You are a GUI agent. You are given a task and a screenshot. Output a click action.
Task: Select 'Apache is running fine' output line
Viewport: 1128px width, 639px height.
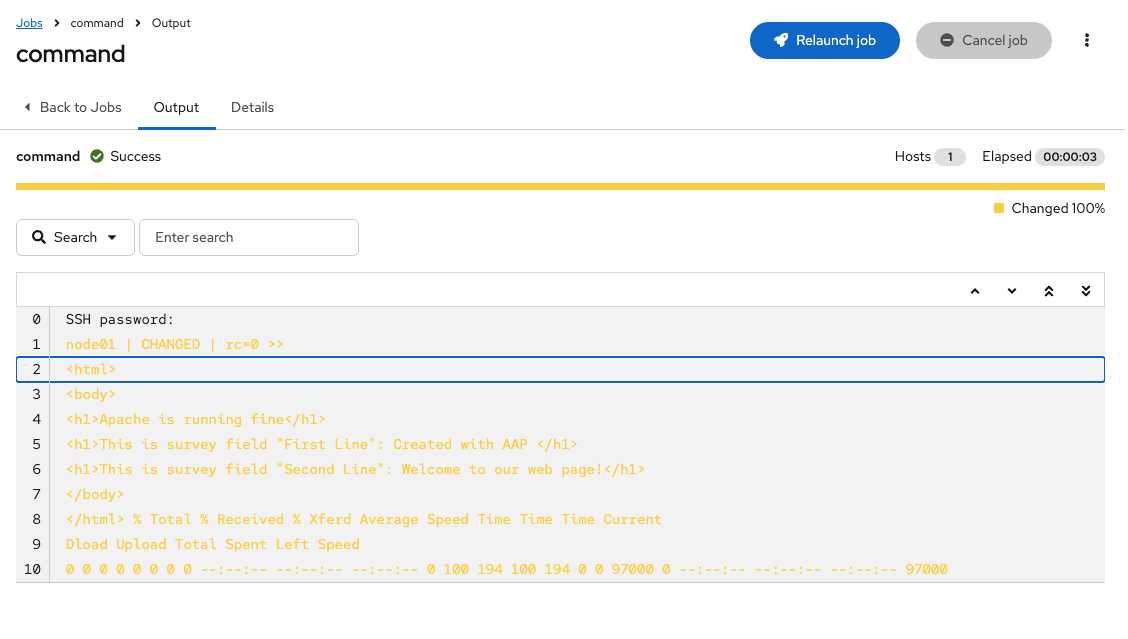click(560, 420)
